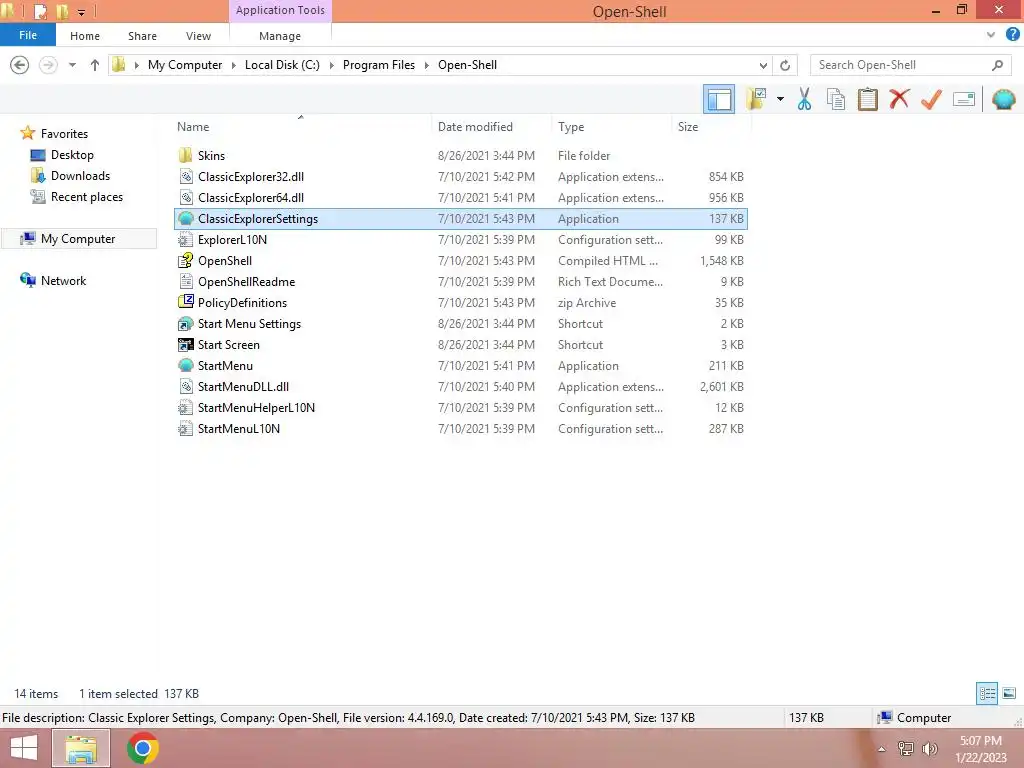Switch to Large icons view in status bar

[1009, 693]
